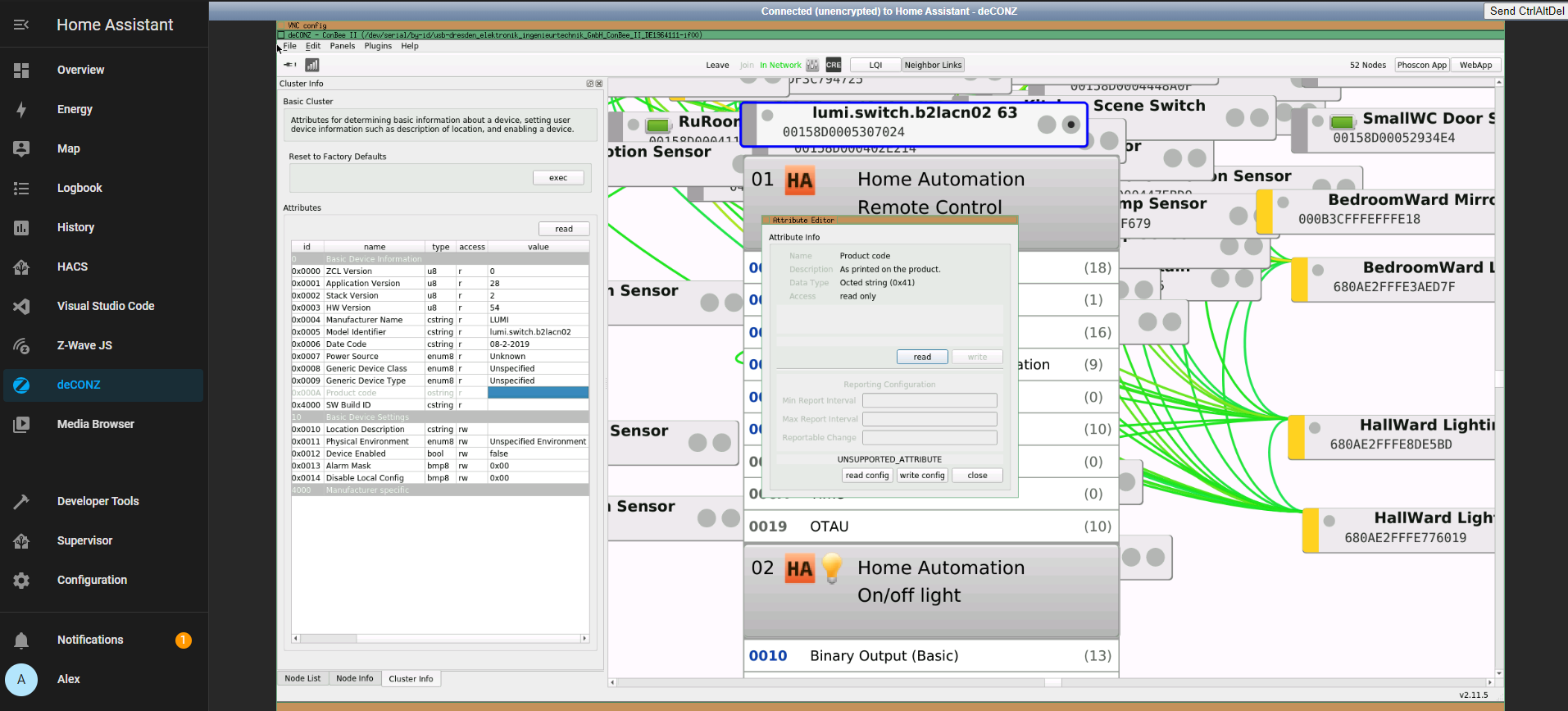This screenshot has width=1568, height=711.
Task: Click the network settings mixer icon
Action: point(812,65)
